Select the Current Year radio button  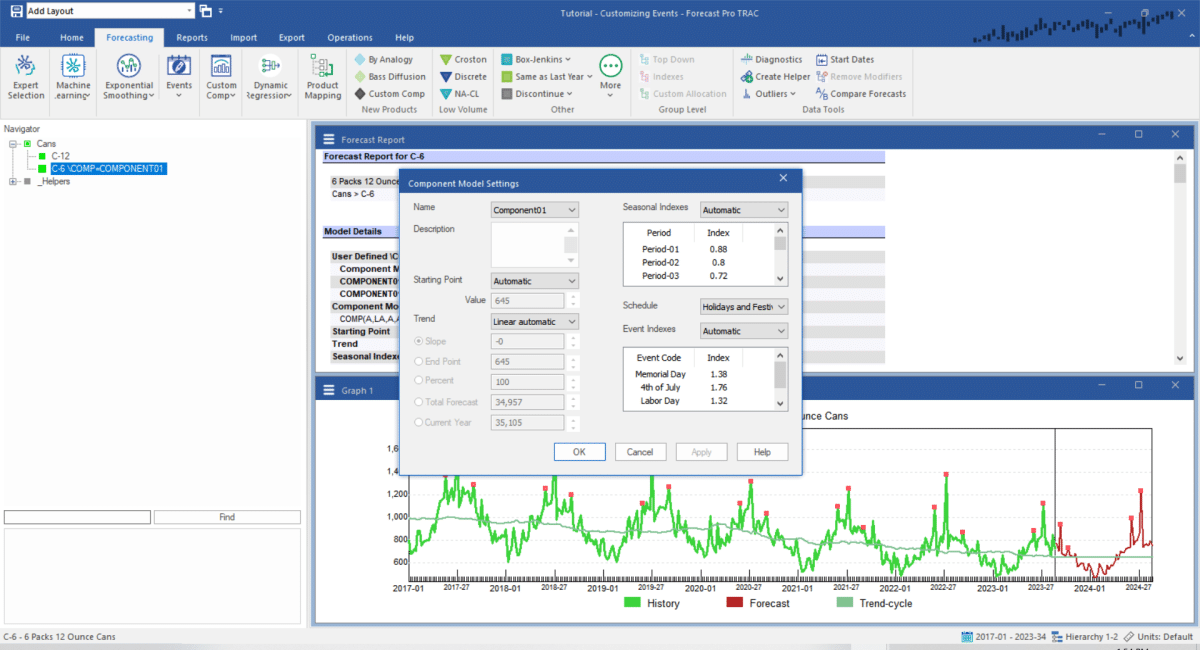pyautogui.click(x=419, y=422)
